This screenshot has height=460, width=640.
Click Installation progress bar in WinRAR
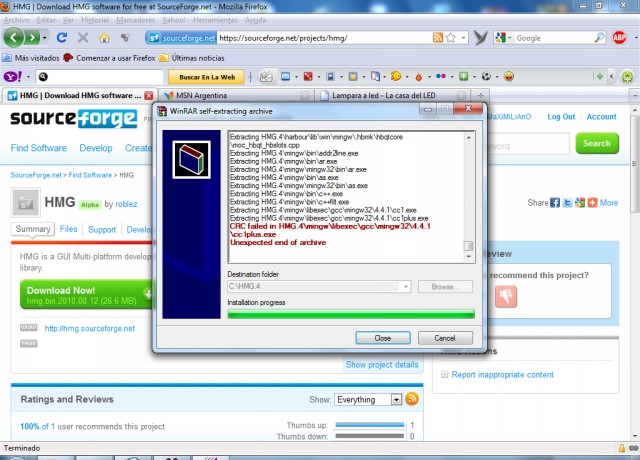tap(351, 314)
